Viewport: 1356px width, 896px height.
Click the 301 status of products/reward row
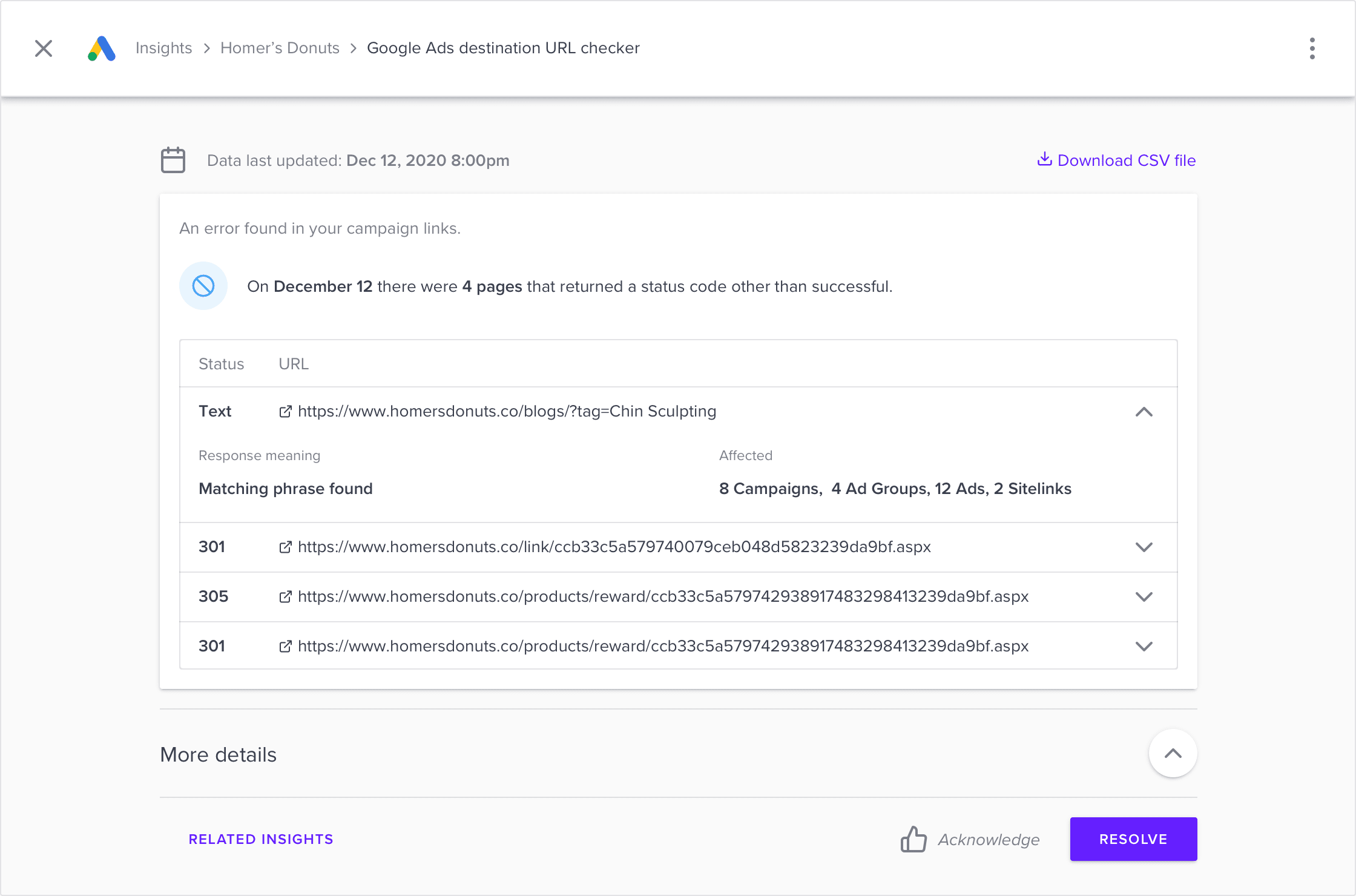coord(212,647)
